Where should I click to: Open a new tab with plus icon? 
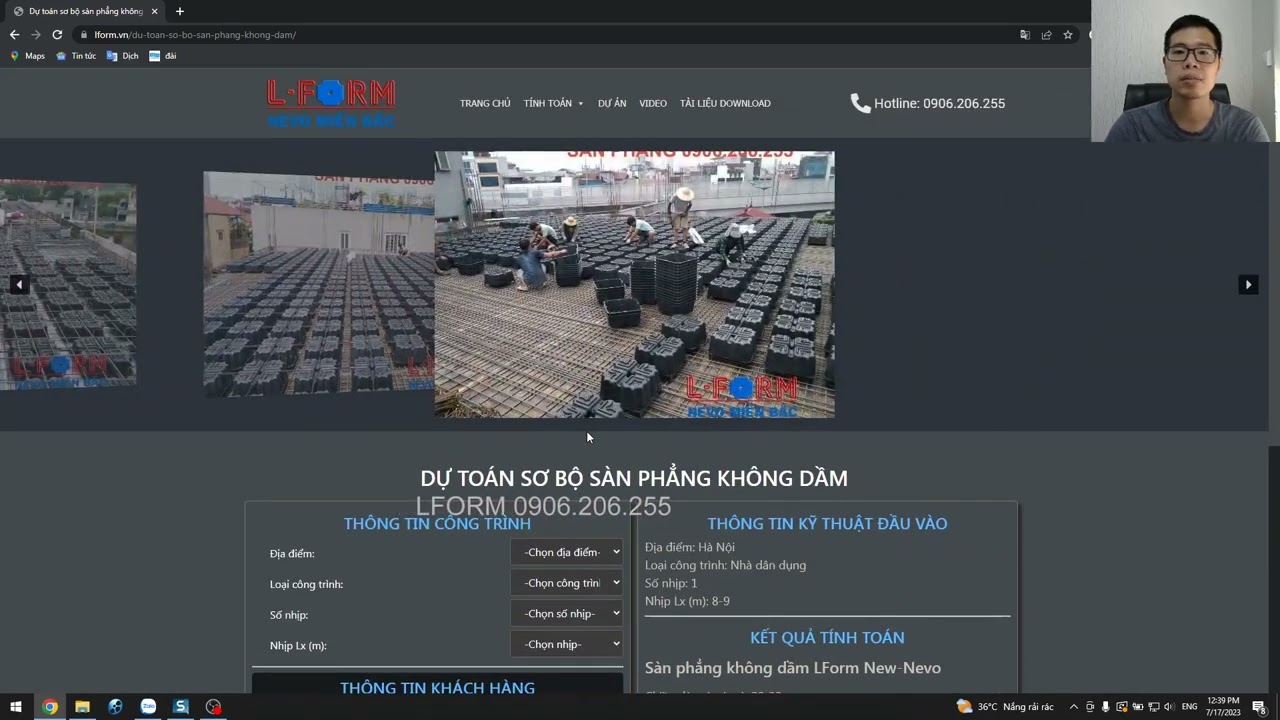click(x=180, y=11)
